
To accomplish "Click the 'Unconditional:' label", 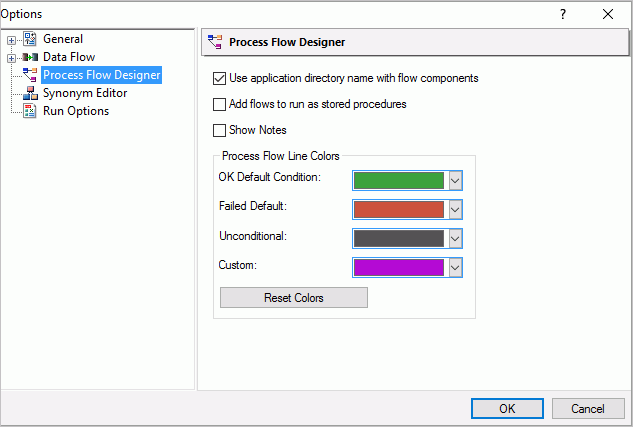I will tap(253, 236).
